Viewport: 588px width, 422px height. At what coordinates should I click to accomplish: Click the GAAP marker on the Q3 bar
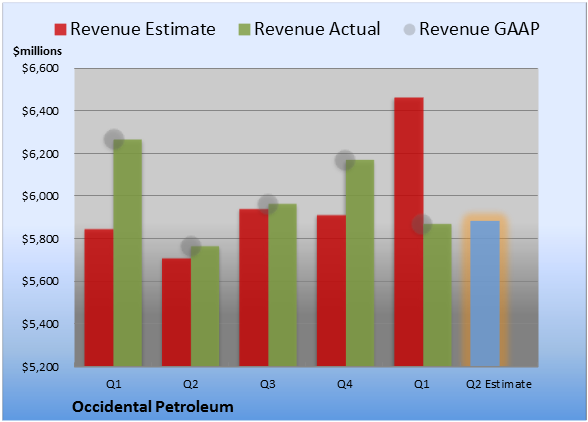tap(268, 204)
